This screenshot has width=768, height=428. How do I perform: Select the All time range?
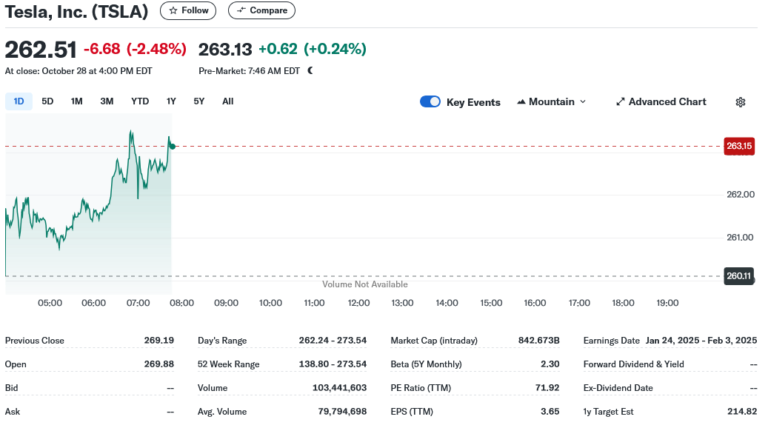point(228,101)
